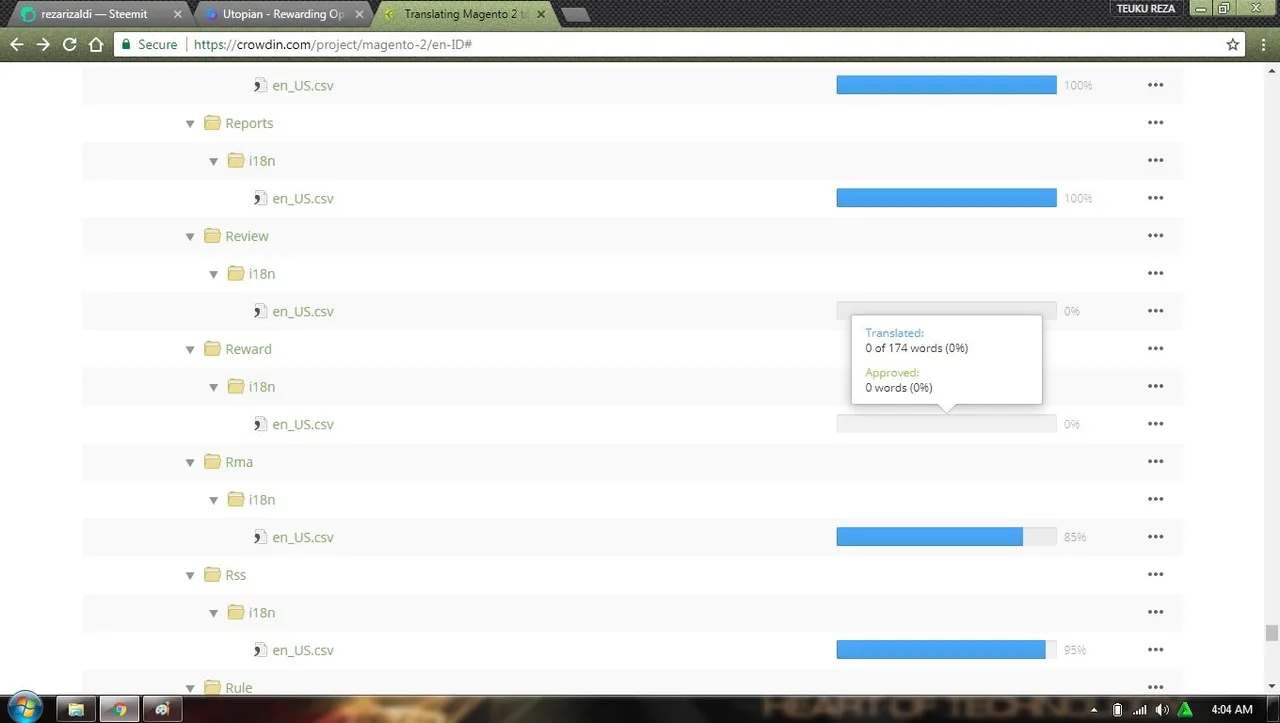Image resolution: width=1280 pixels, height=723 pixels.
Task: Click the i18n folder icon under Reports
Action: click(x=236, y=160)
